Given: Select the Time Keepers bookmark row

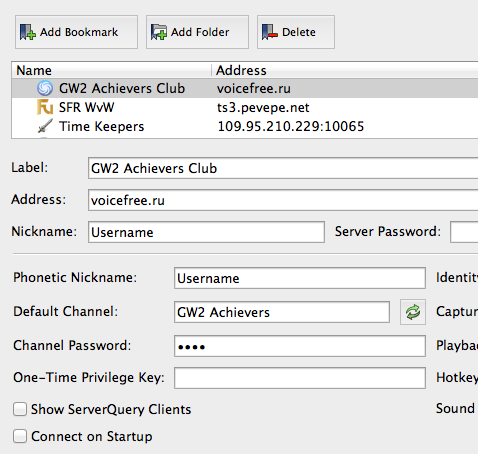Looking at the screenshot, I should click(245, 126).
